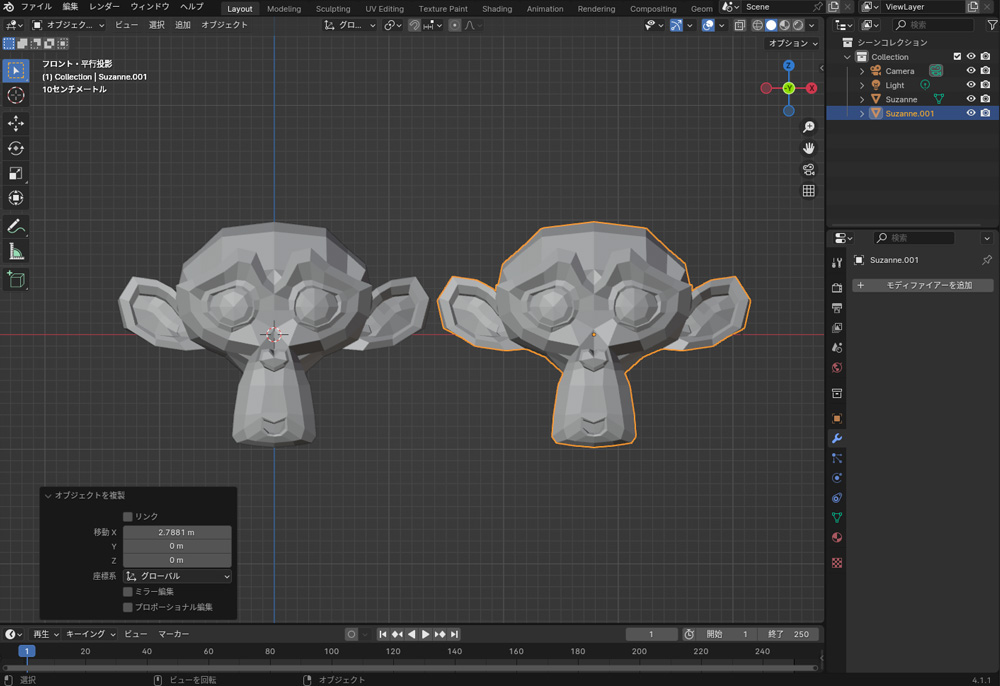The image size is (1000, 686).
Task: Collapse the オブジェクトを複製 panel
Action: (48, 496)
